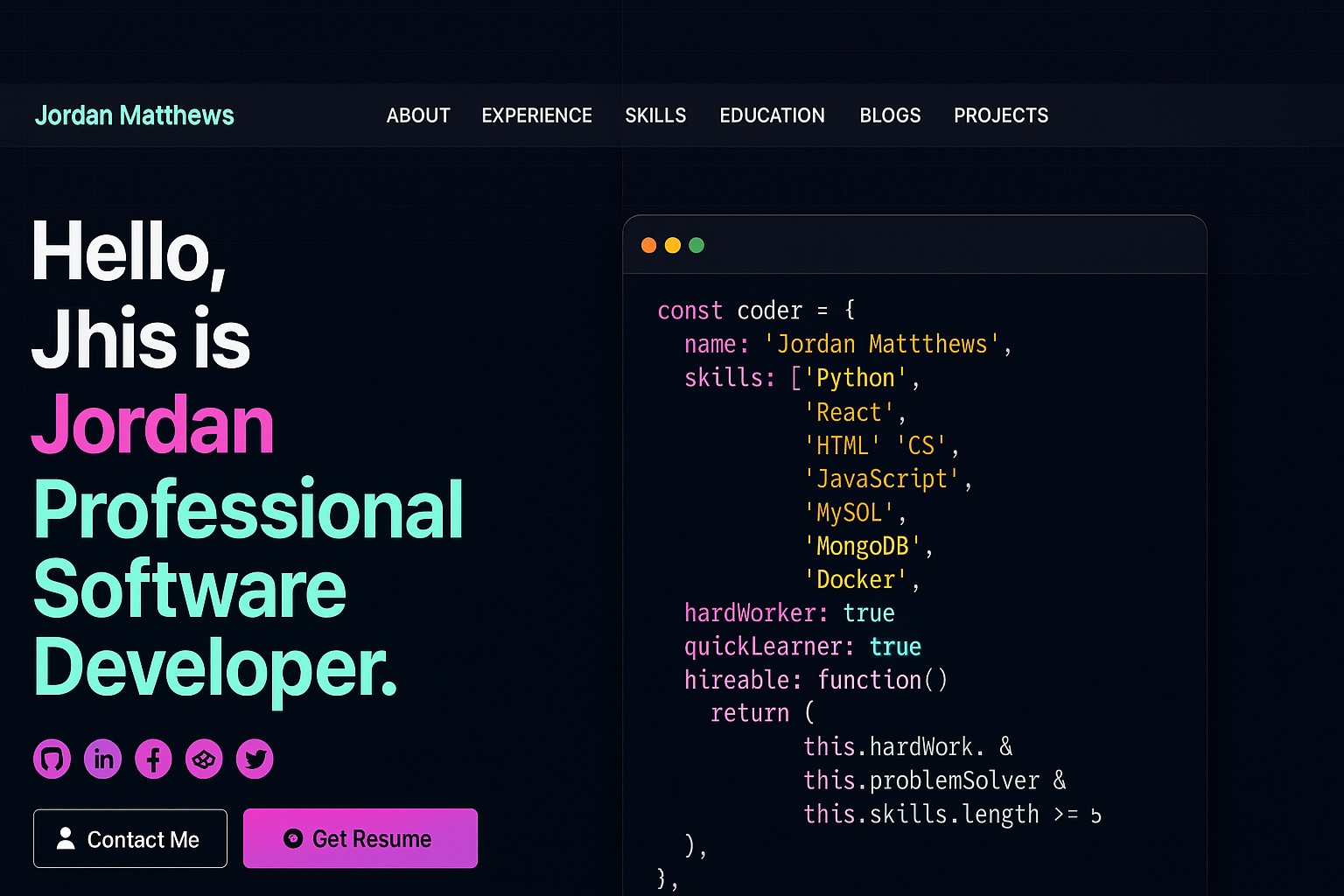Viewport: 1344px width, 896px height.
Task: Open the EDUCATION navigation item
Action: click(x=772, y=115)
